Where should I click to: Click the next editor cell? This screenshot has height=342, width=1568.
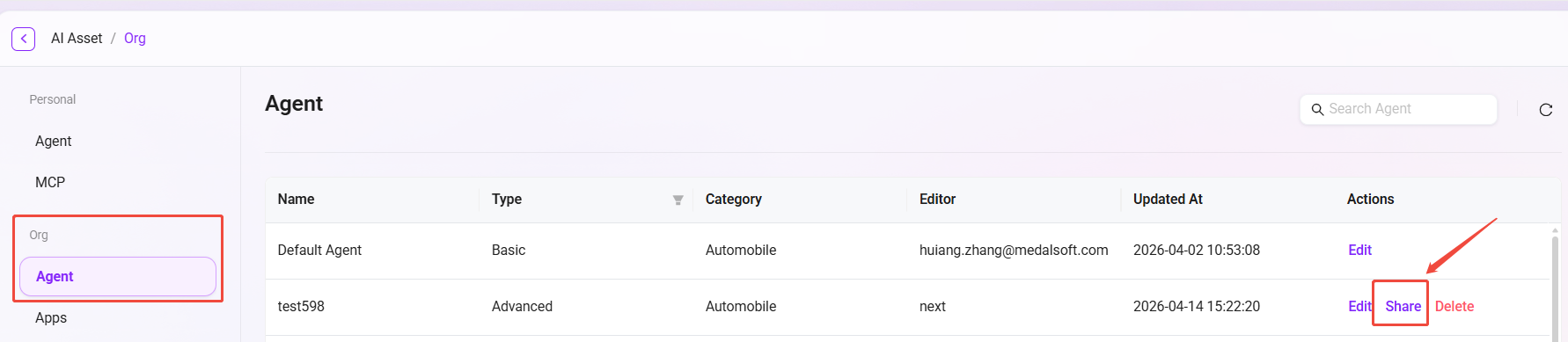point(933,306)
